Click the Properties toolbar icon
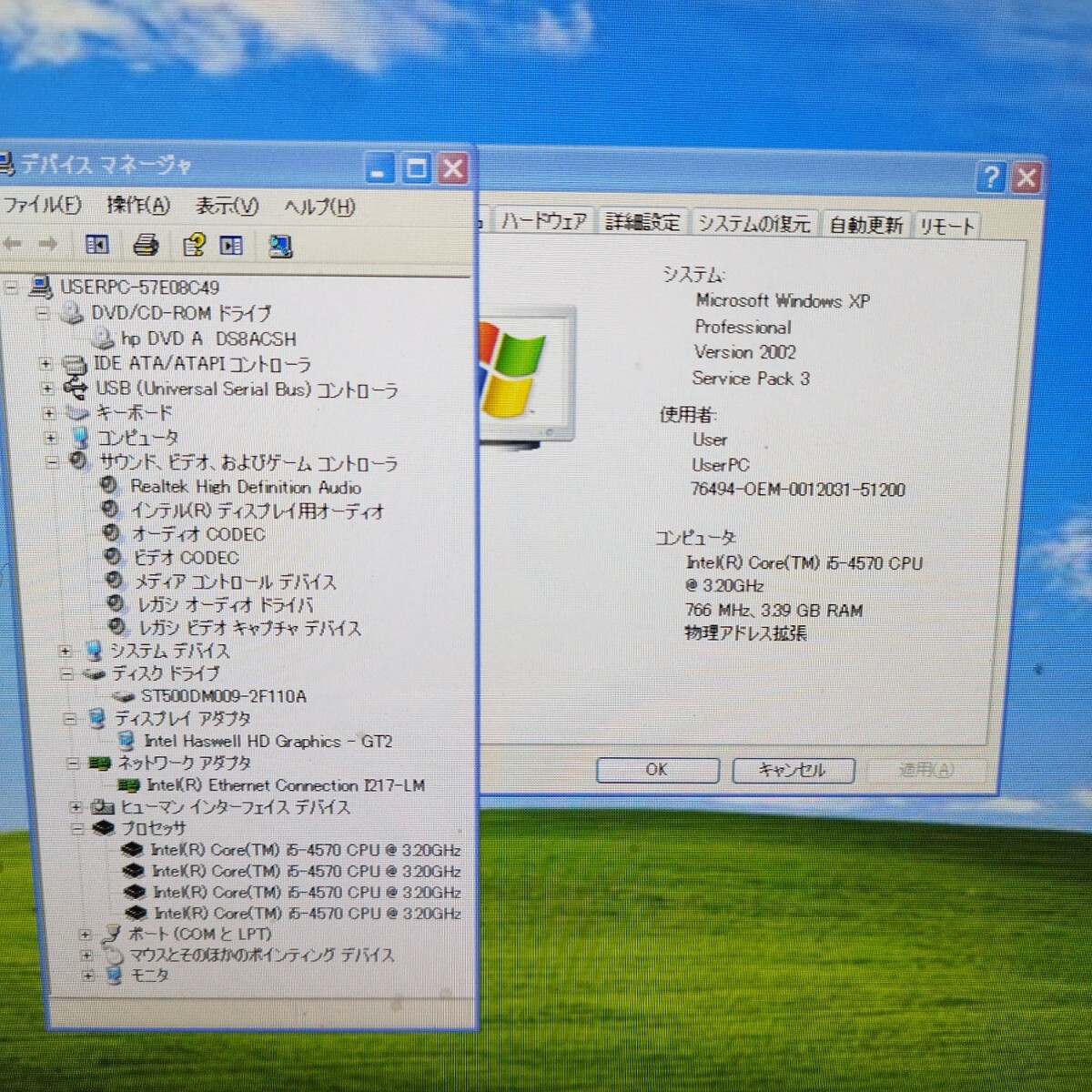 click(x=194, y=246)
